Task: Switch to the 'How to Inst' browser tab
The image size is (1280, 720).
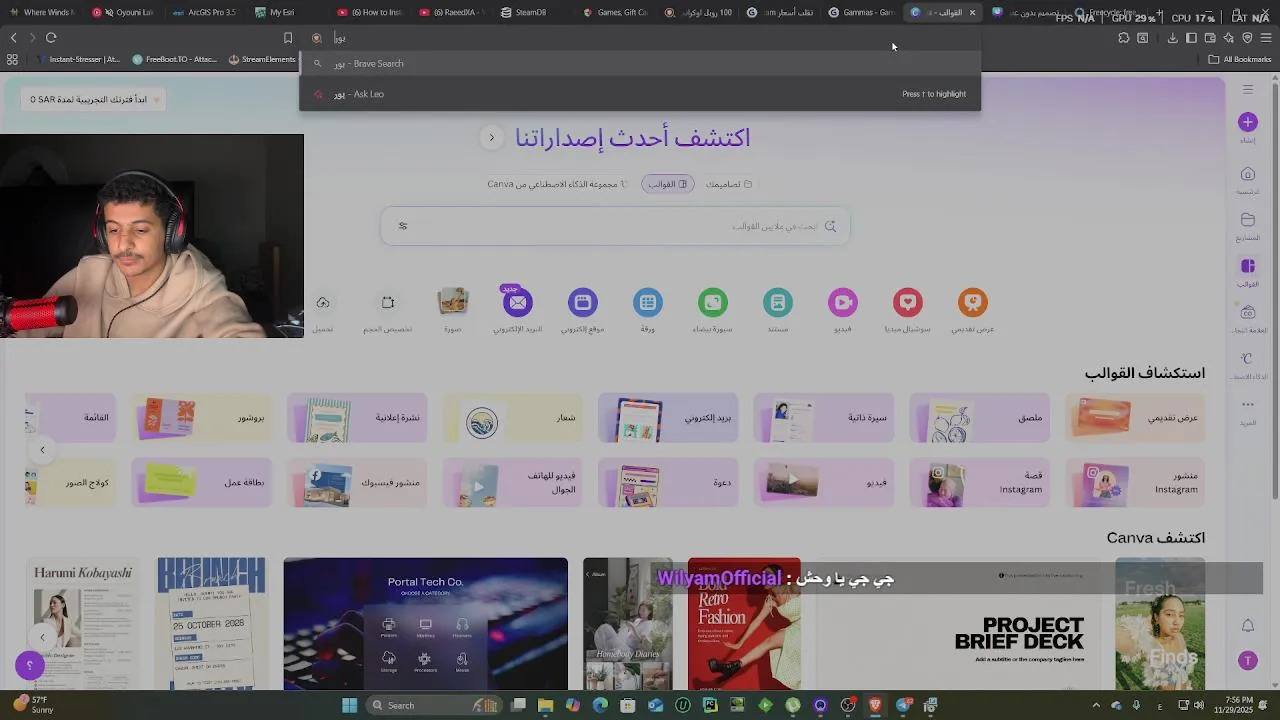Action: click(x=370, y=12)
